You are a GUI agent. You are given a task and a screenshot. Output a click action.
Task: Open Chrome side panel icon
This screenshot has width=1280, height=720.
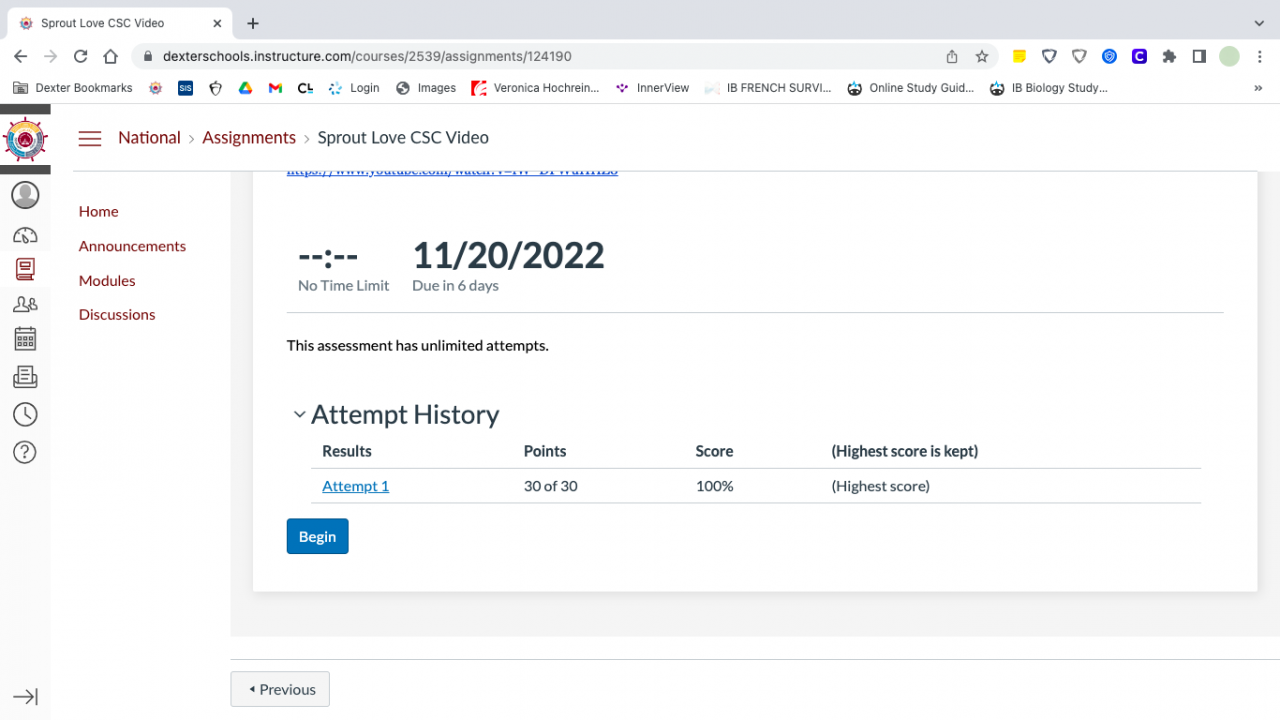(1199, 57)
